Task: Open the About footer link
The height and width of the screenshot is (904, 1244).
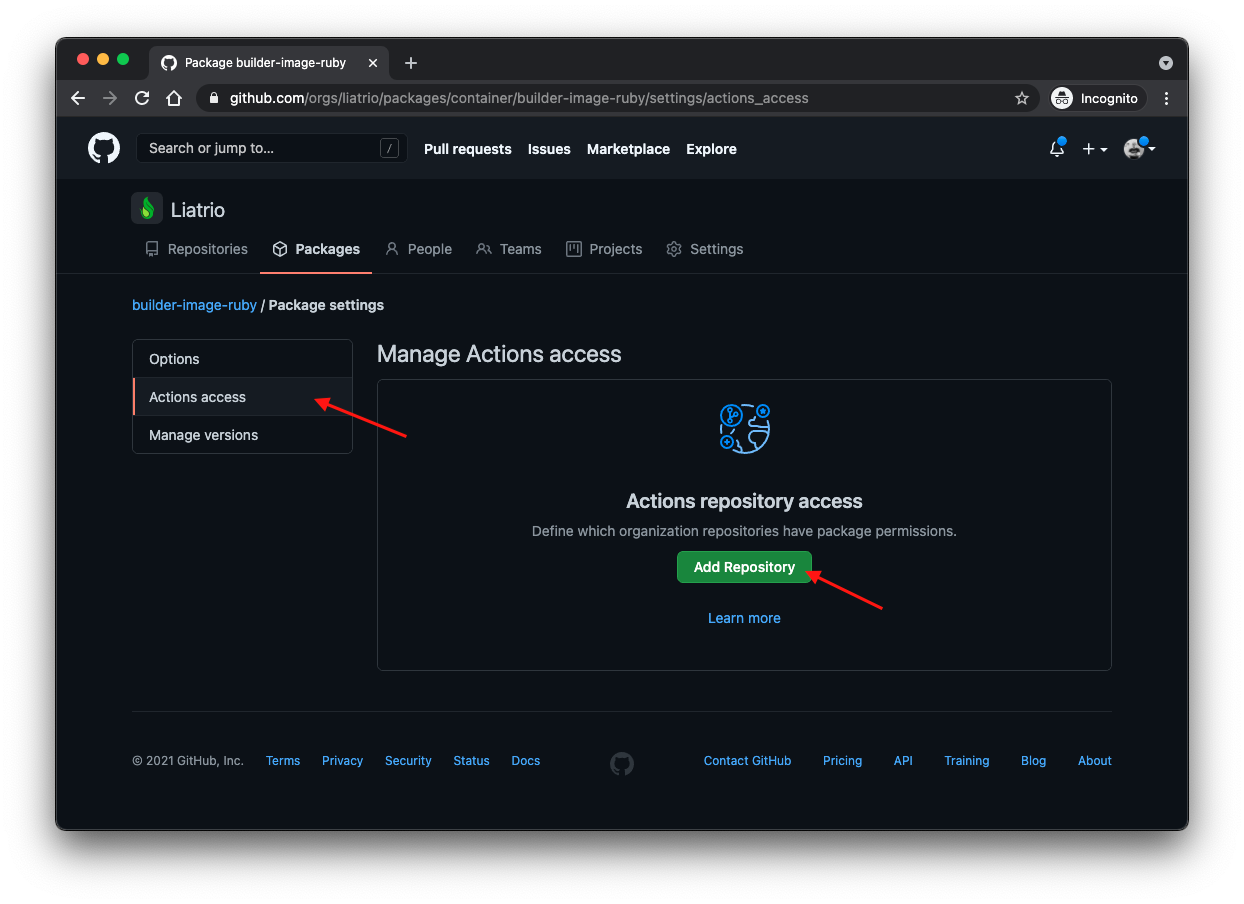Action: pyautogui.click(x=1094, y=761)
